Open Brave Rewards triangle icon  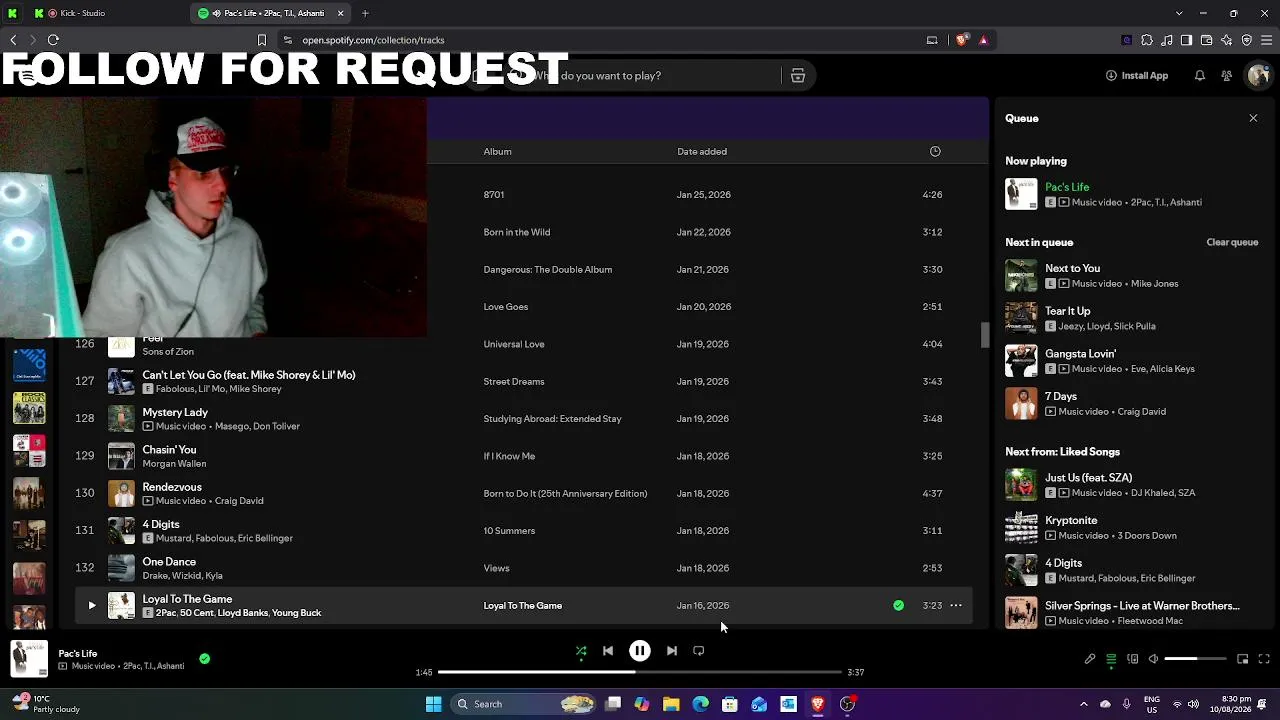(983, 40)
